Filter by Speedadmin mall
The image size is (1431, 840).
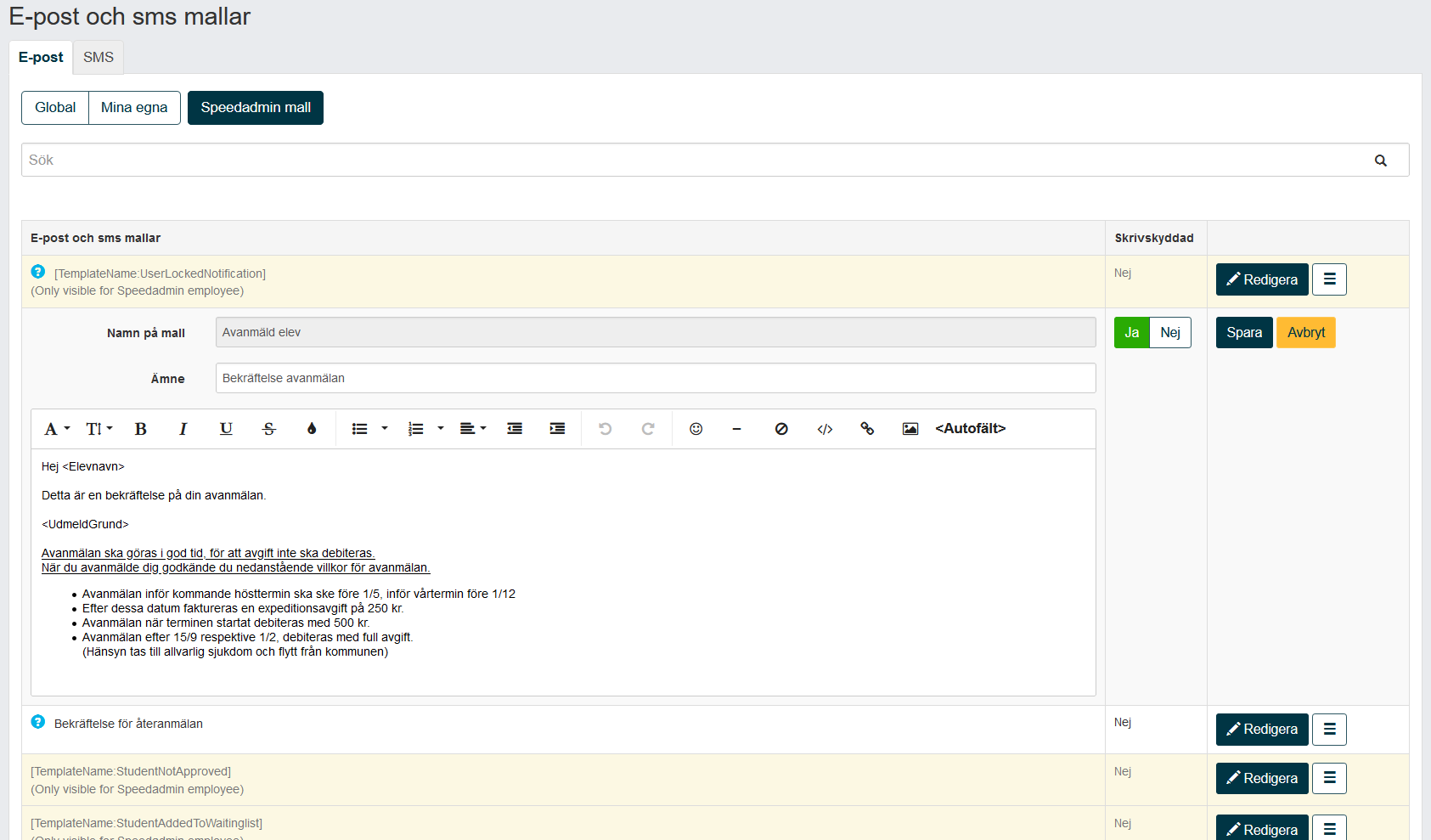pyautogui.click(x=256, y=108)
